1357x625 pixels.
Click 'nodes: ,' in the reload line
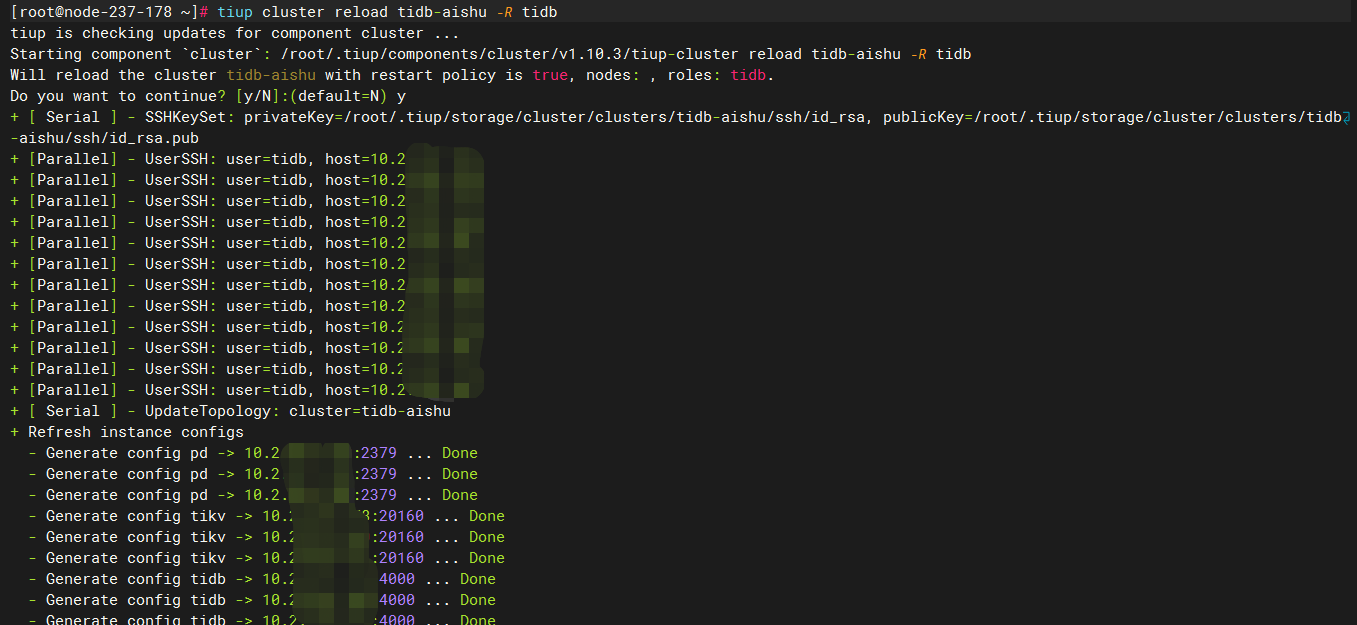coord(620,75)
